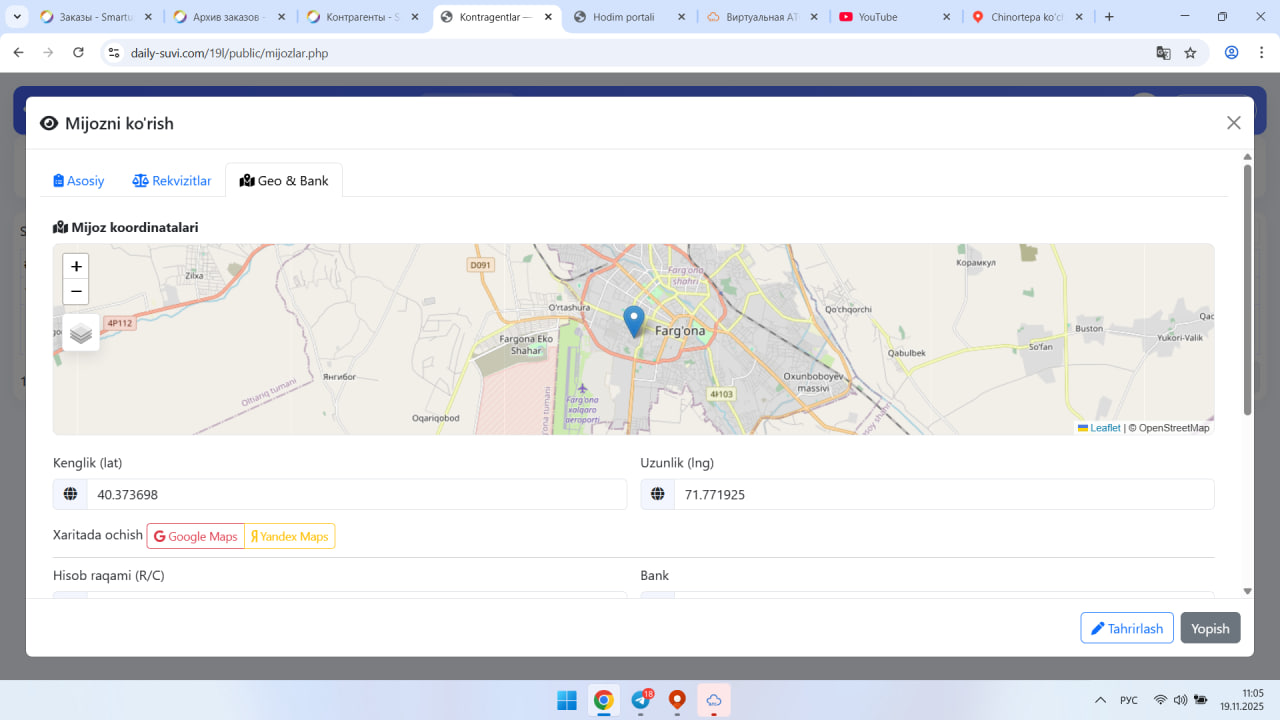Zoom in on the map
This screenshot has height=720, width=1280.
click(x=76, y=266)
